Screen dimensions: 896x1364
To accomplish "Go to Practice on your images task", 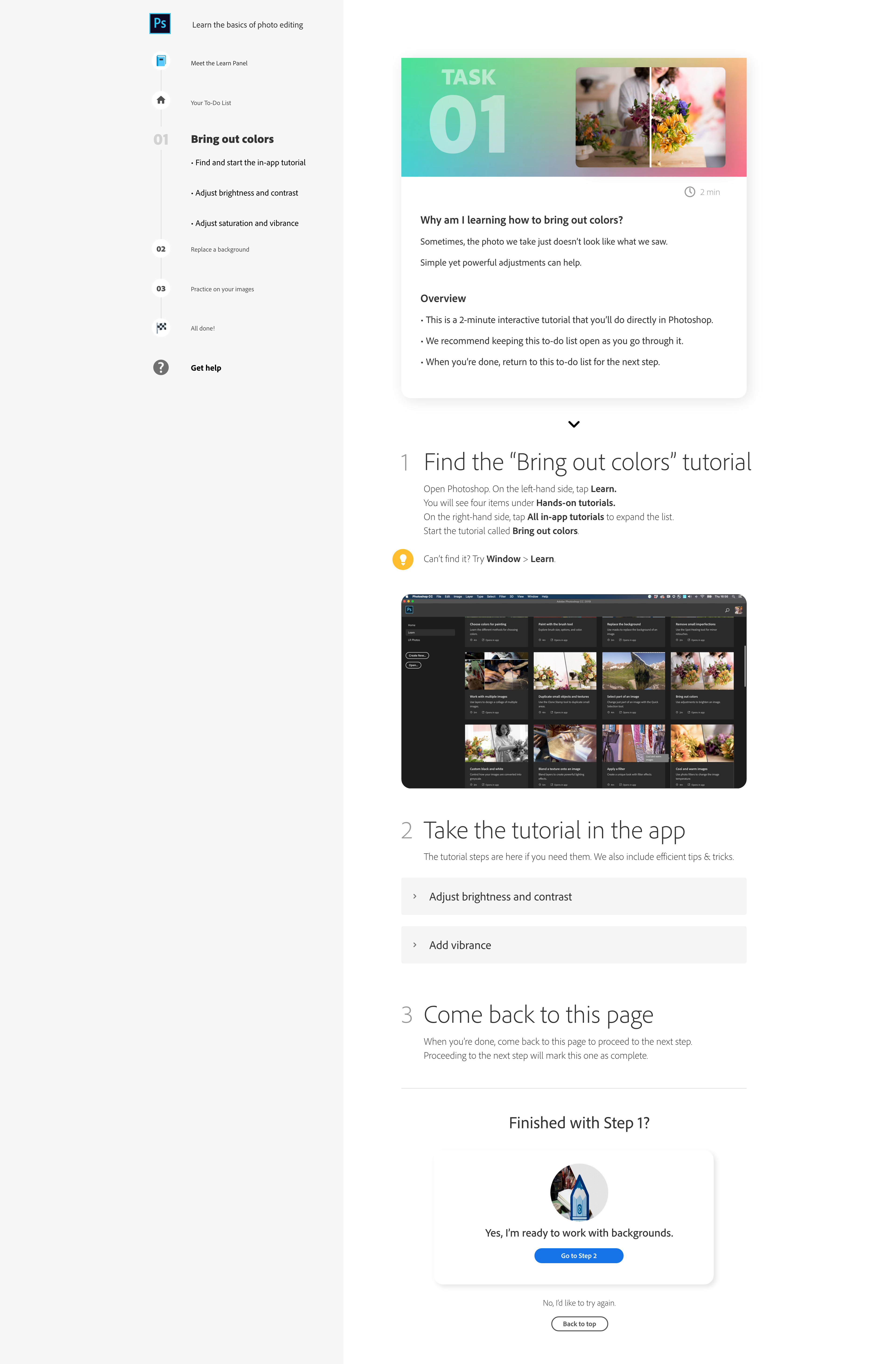I will tap(222, 289).
